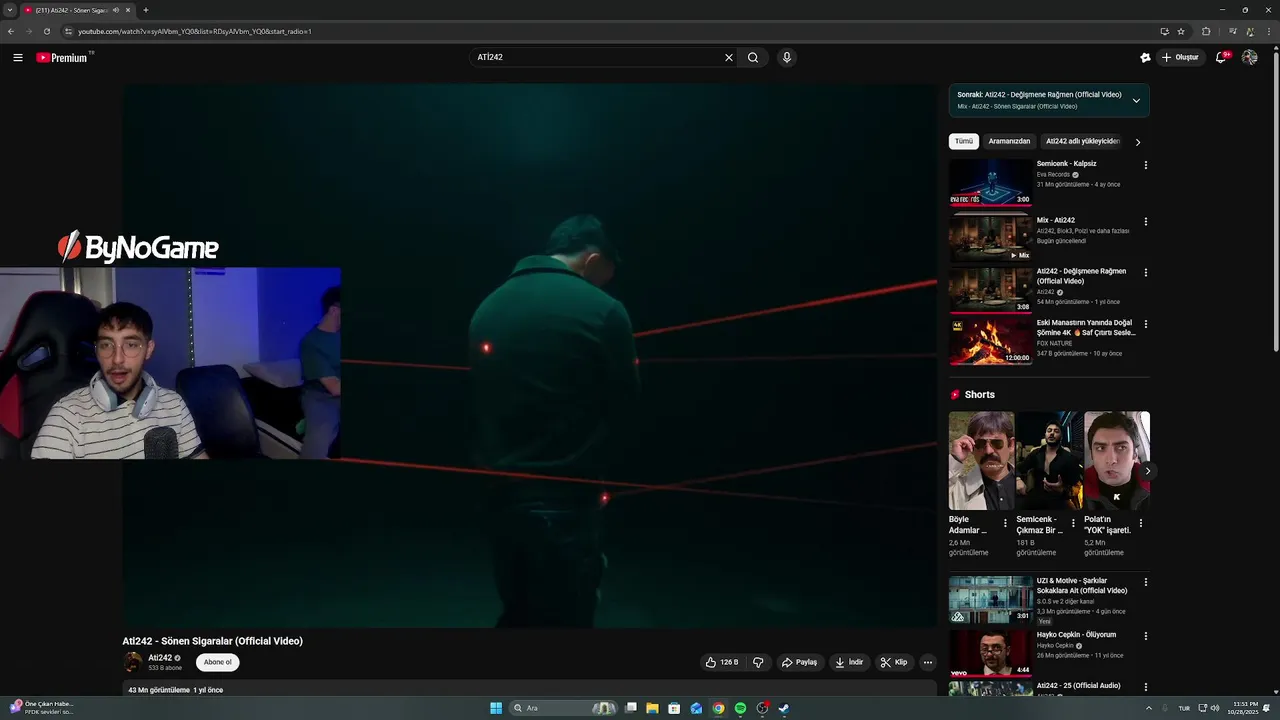Viewport: 1280px width, 720px height.
Task: Open options for Değişmene Rağmen video
Action: [1146, 272]
